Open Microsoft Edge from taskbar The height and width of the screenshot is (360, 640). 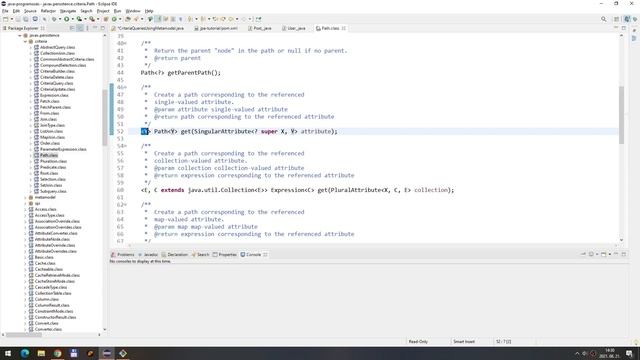click(x=24, y=353)
